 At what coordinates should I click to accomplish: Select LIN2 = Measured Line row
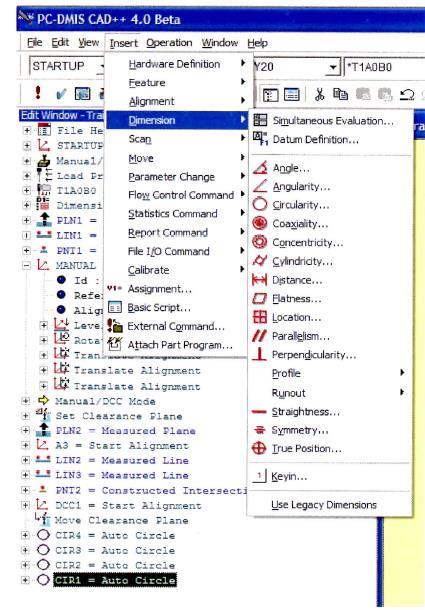122,460
